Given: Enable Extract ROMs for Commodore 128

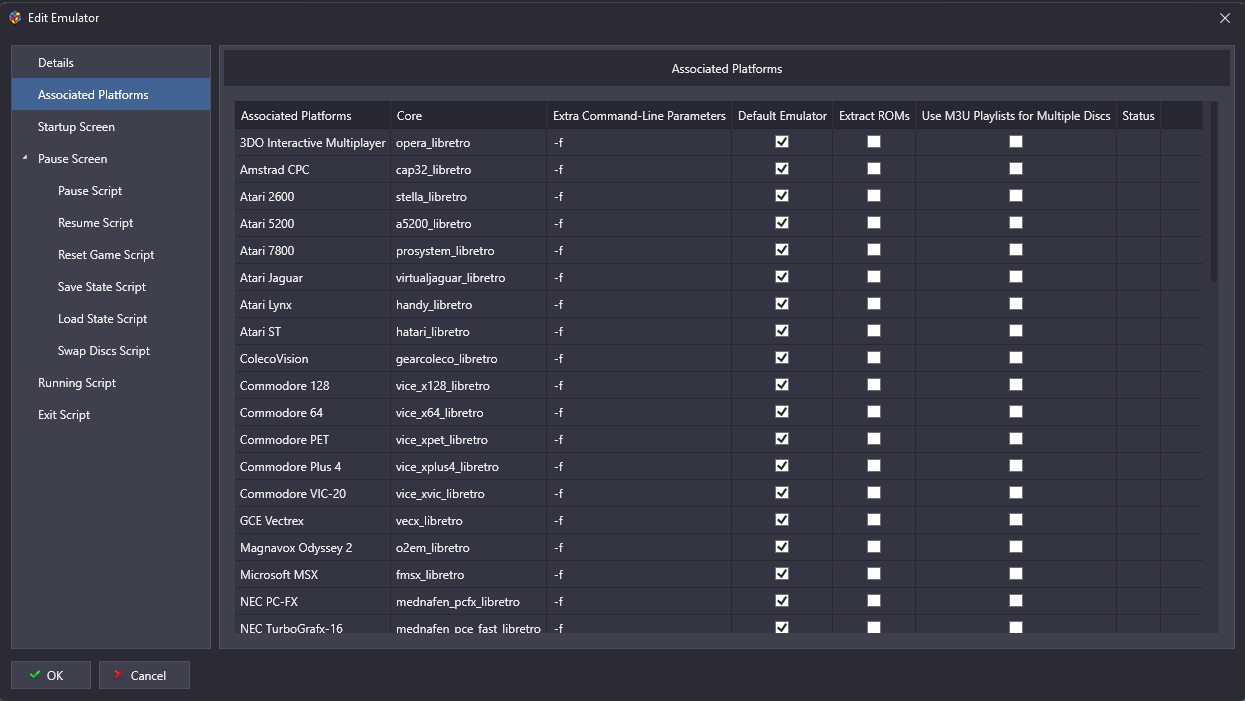Looking at the screenshot, I should pyautogui.click(x=874, y=385).
